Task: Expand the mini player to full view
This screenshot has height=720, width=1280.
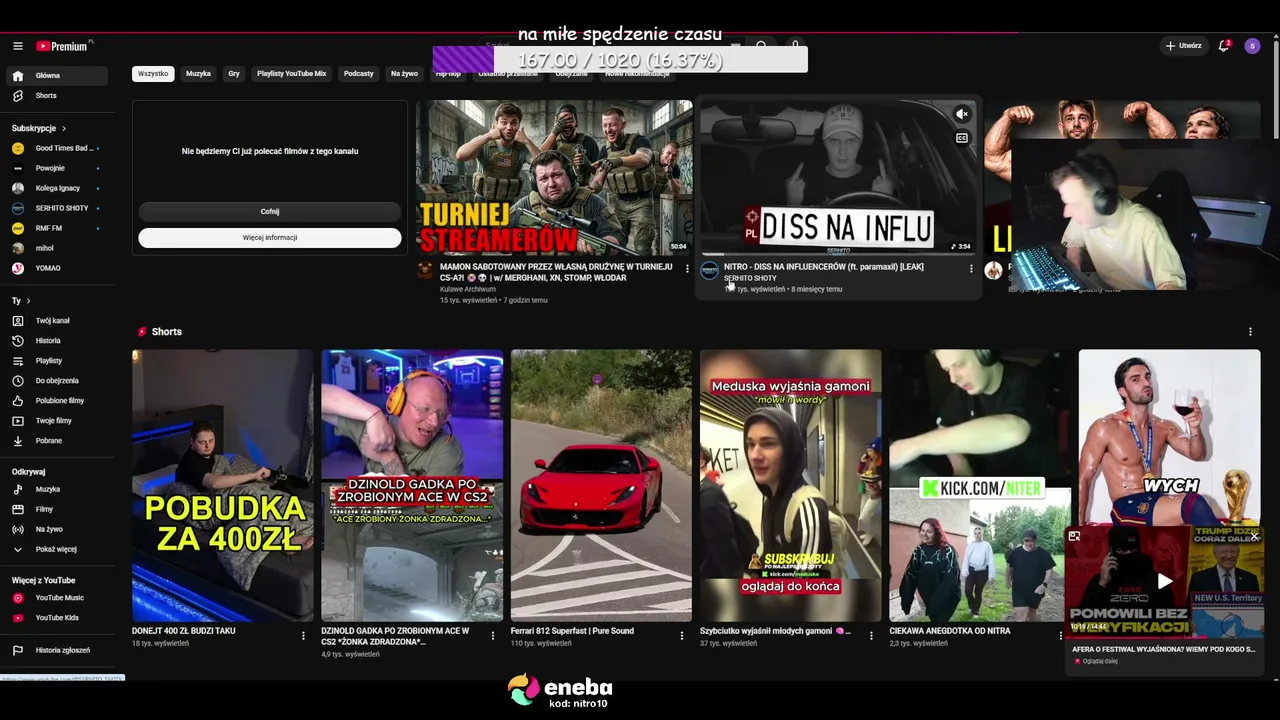Action: (1074, 537)
